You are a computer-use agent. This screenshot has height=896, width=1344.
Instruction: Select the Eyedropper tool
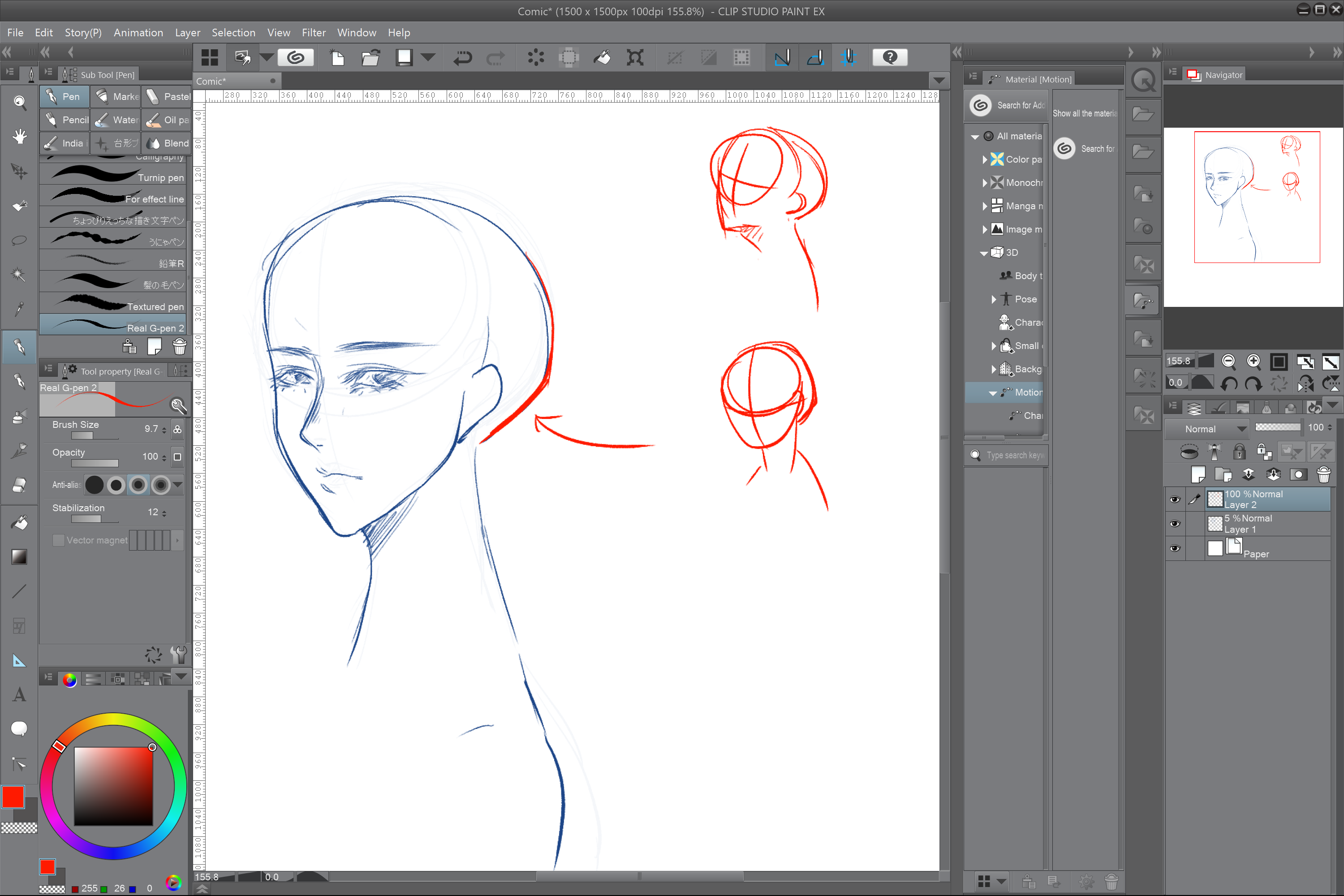click(x=19, y=309)
